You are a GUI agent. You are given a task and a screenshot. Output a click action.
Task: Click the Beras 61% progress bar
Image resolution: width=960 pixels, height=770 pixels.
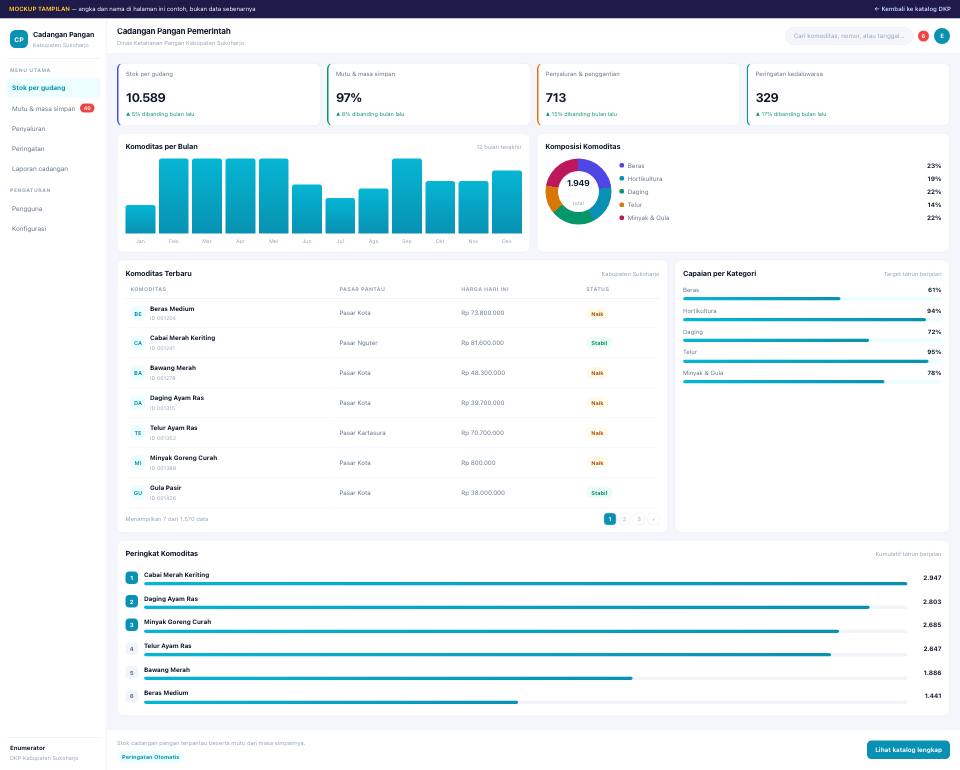point(812,299)
